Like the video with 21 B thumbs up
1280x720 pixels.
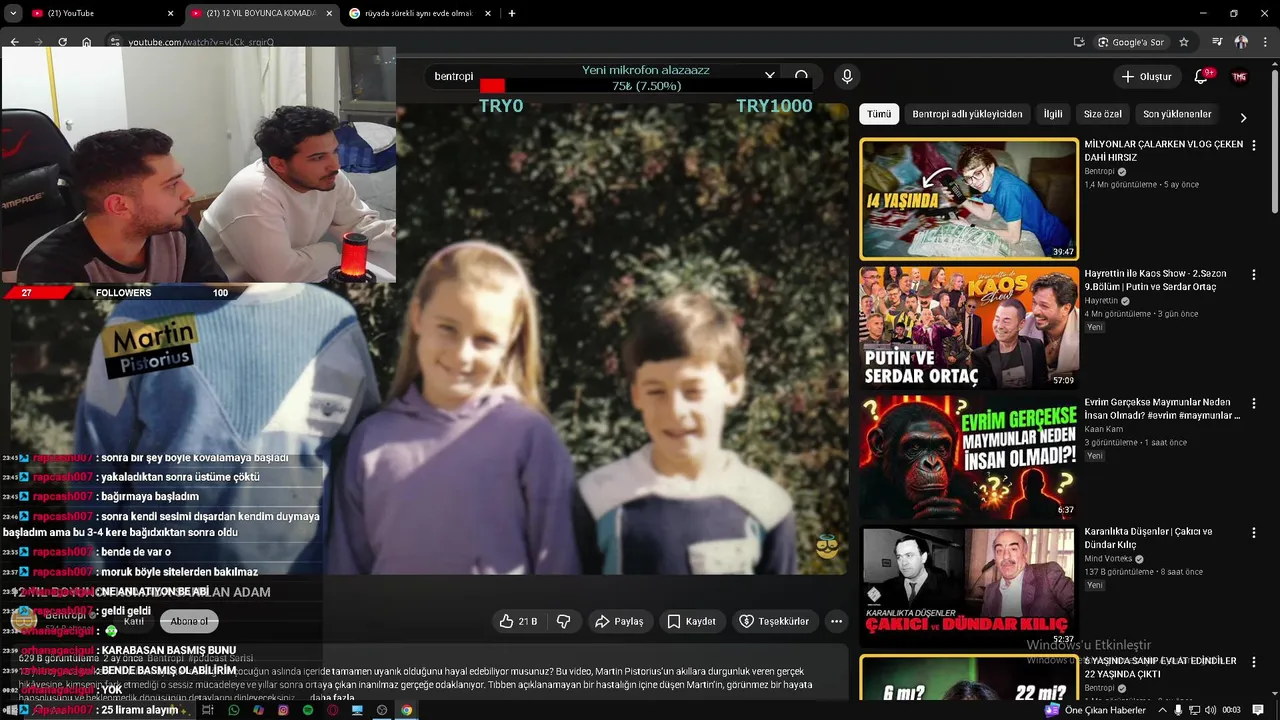(519, 621)
